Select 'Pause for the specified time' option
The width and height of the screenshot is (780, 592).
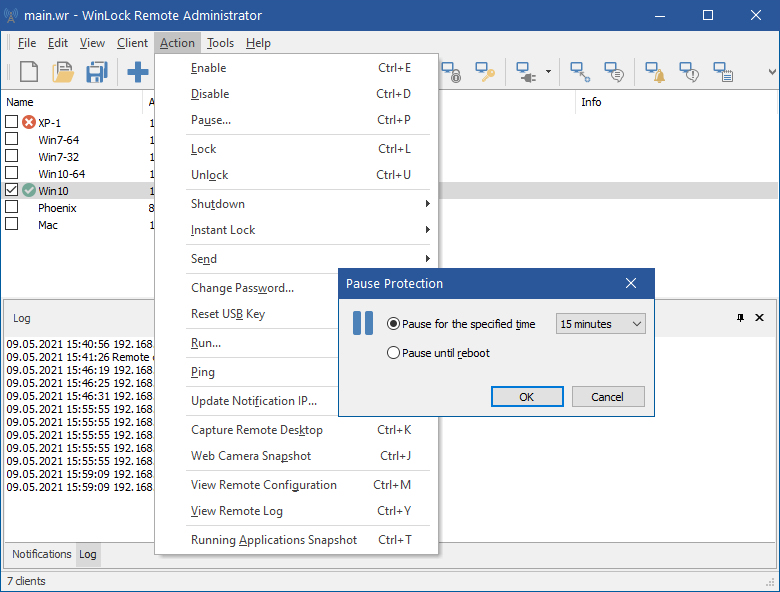click(x=393, y=324)
